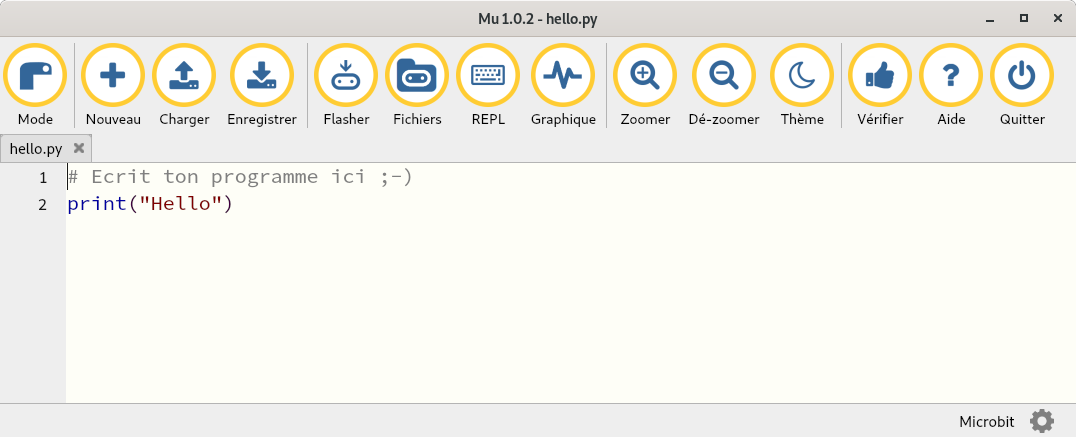Open the REPL keyboard icon
The image size is (1076, 437).
(488, 75)
